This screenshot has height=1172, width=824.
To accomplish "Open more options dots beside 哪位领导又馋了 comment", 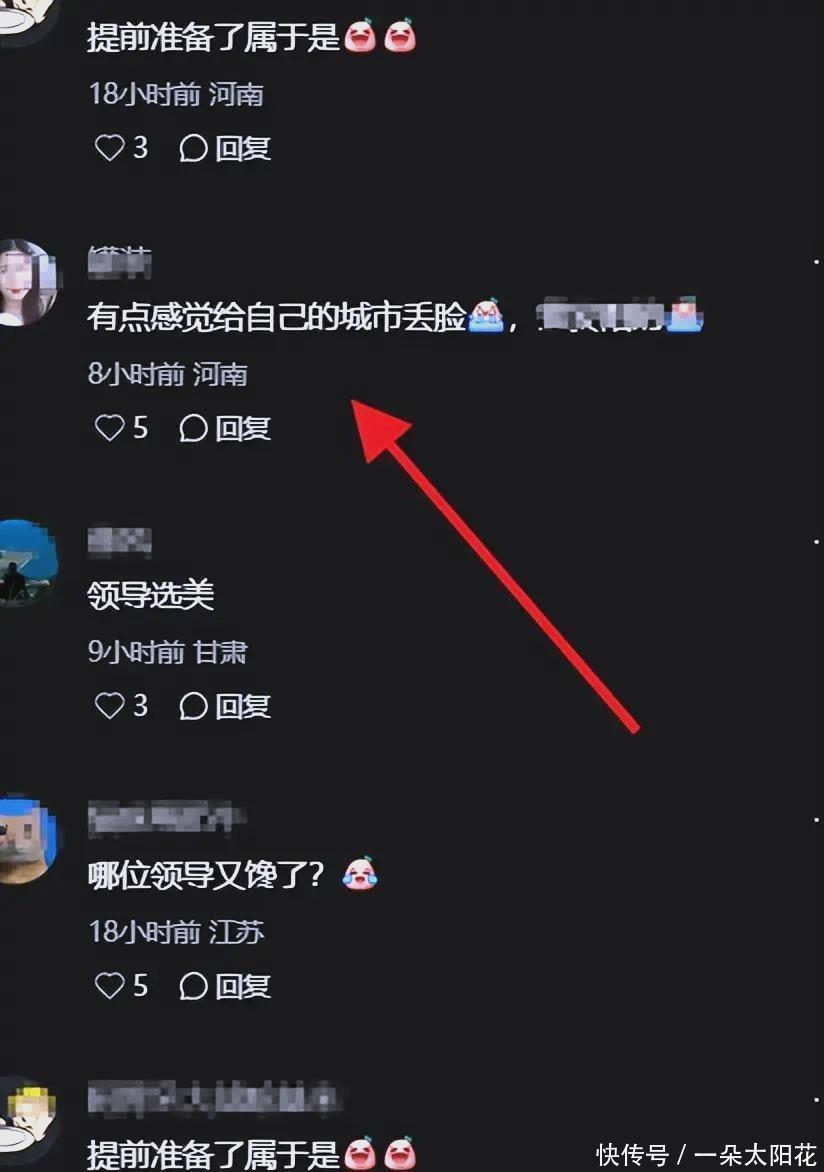I will point(816,820).
